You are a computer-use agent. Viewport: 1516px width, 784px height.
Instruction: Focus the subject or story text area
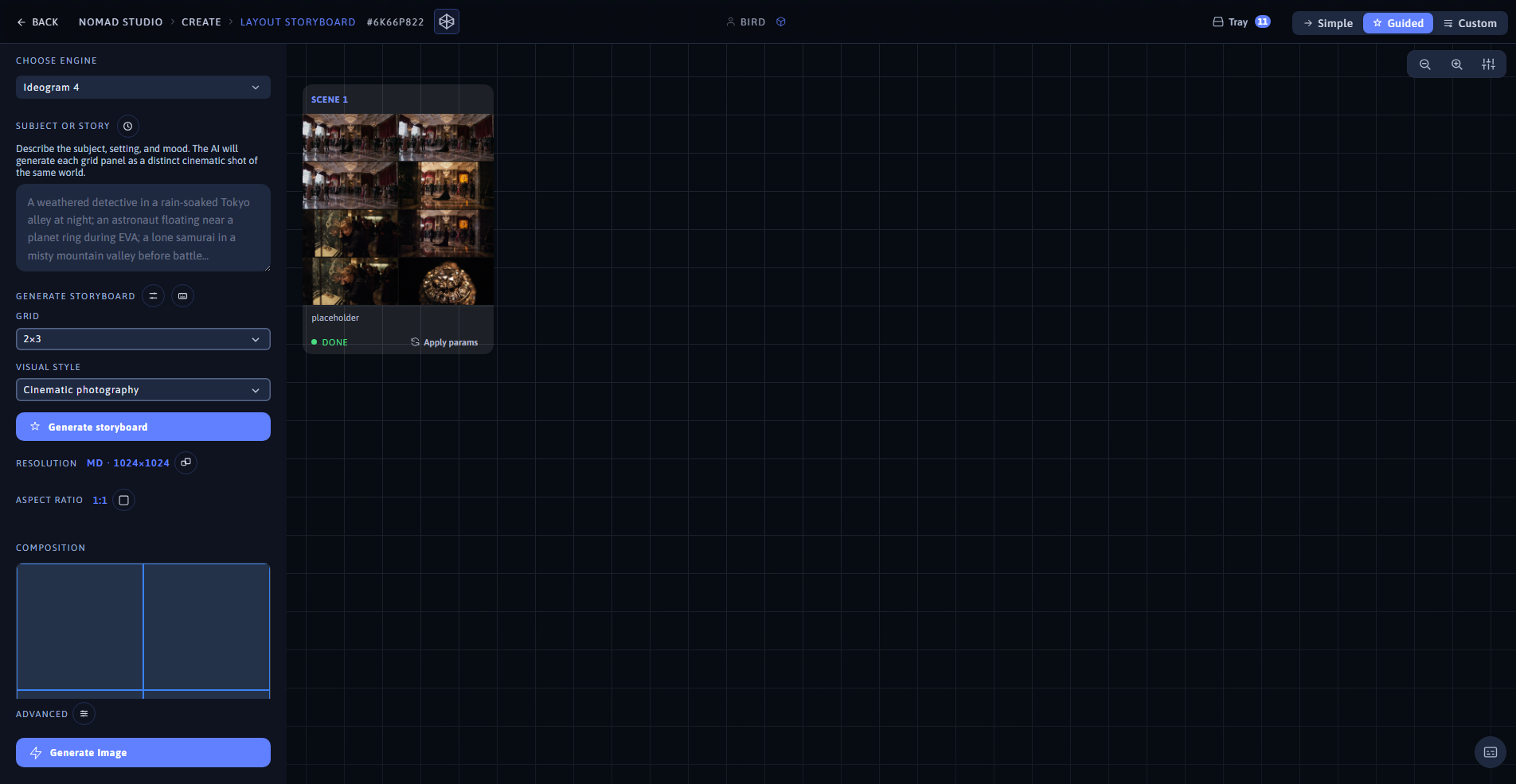pos(143,228)
